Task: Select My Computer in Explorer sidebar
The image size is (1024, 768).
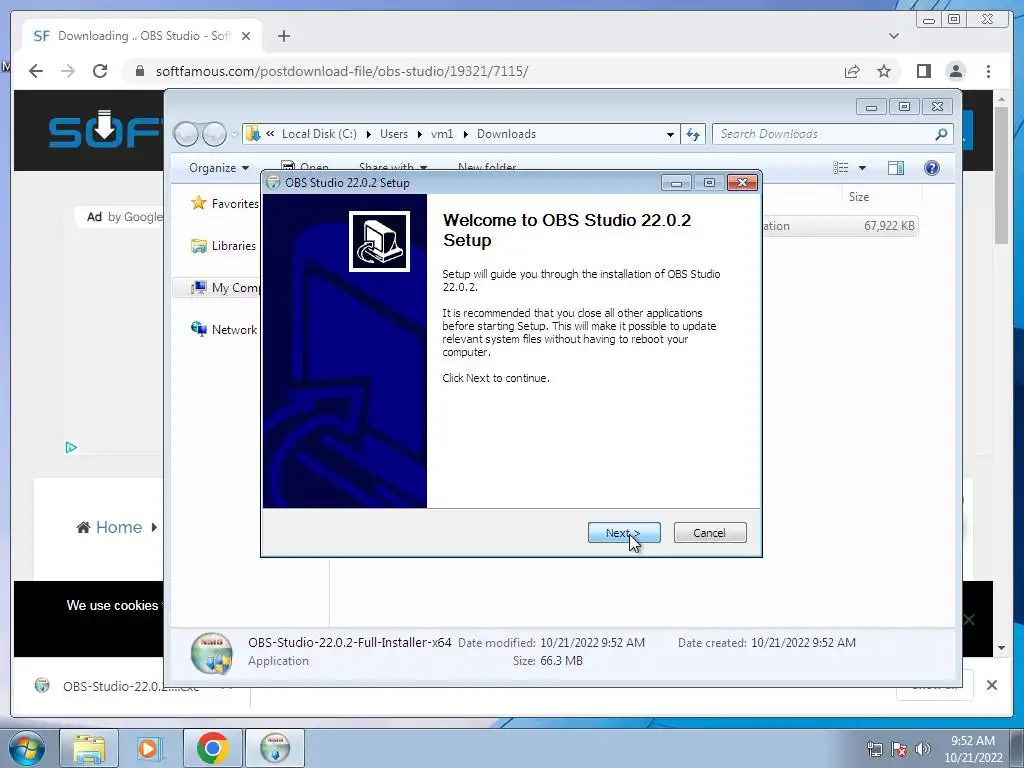Action: click(x=225, y=288)
